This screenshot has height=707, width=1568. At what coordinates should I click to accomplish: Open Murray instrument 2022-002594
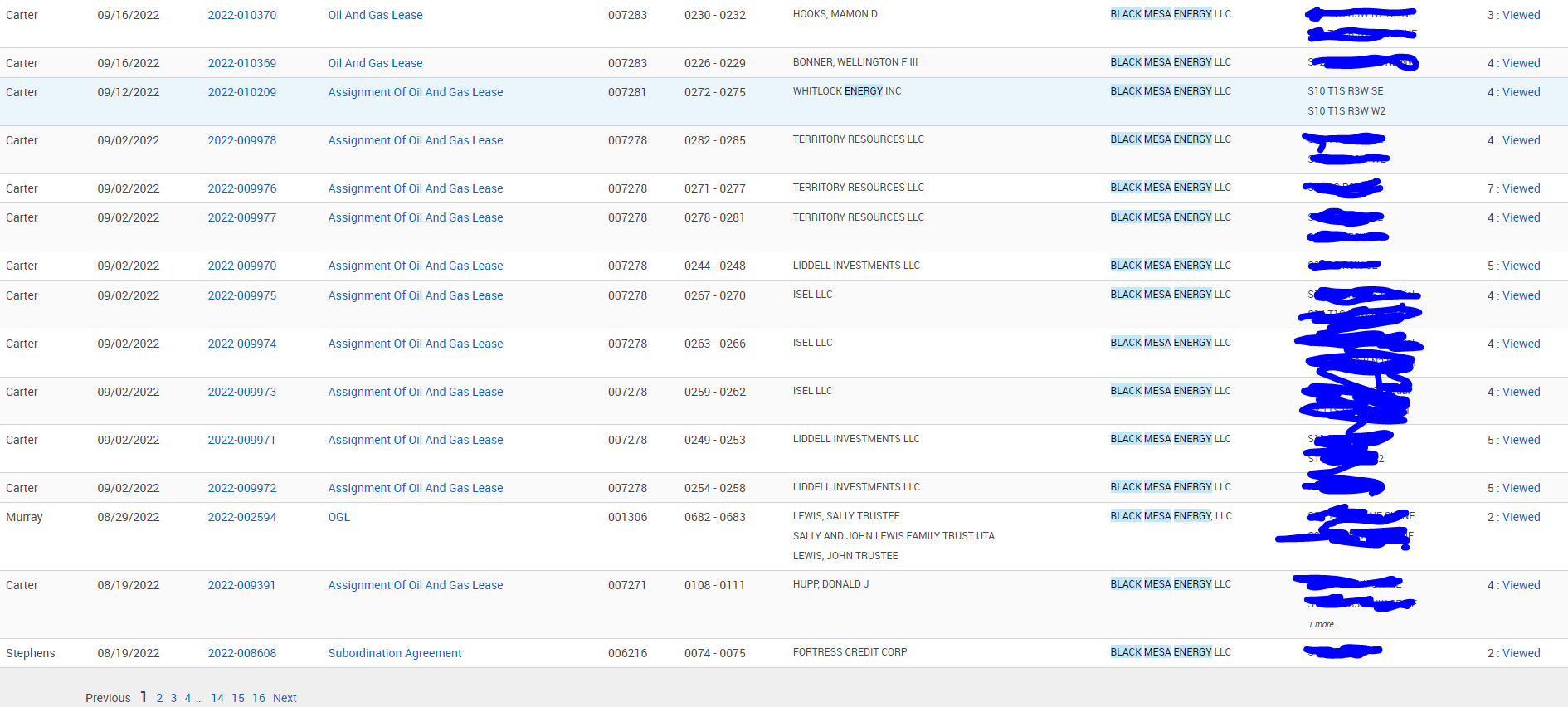242,517
